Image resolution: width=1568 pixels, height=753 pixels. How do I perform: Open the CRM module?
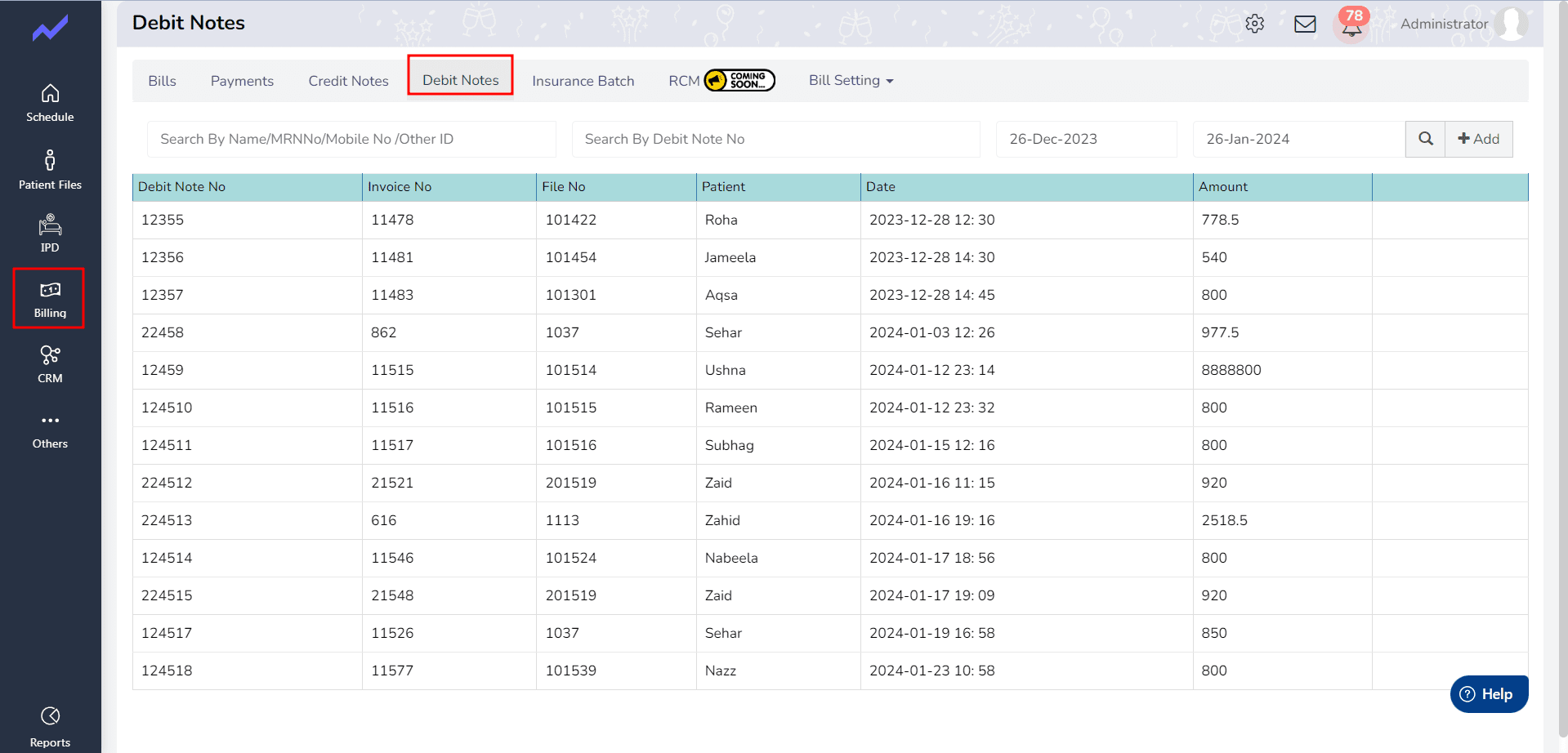pos(50,364)
